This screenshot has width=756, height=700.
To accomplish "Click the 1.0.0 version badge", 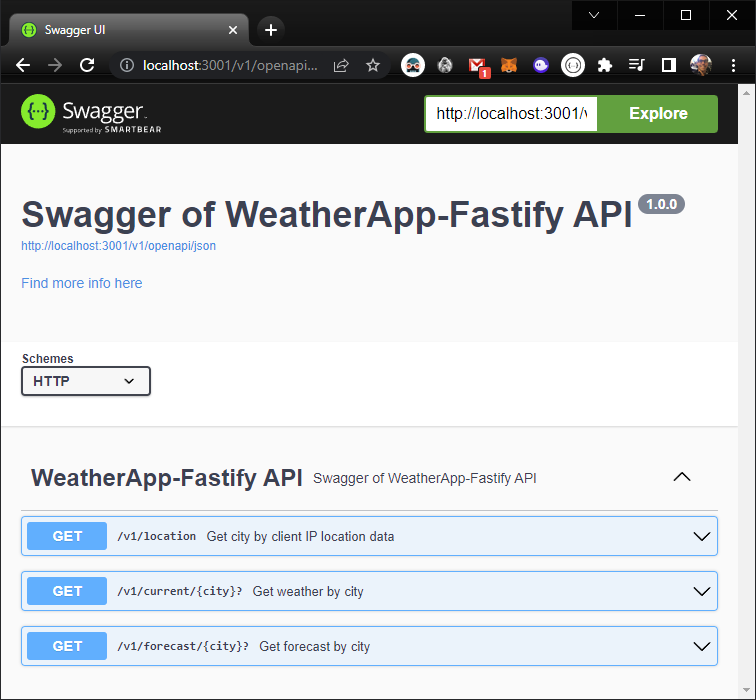I will 661,204.
